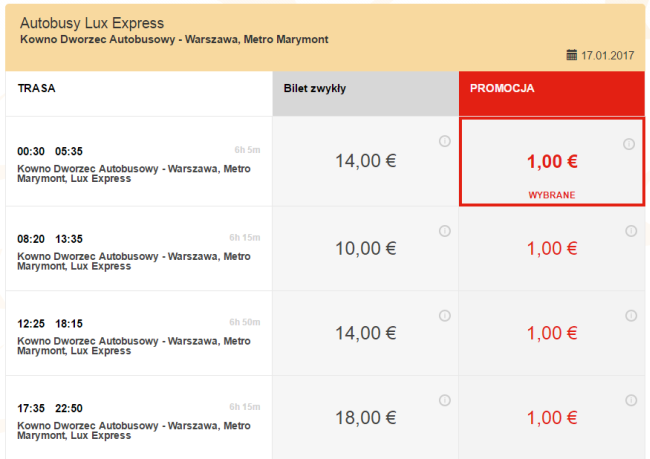Image resolution: width=650 pixels, height=459 pixels.
Task: Click calendar icon next to 17.01.2017
Action: pos(572,54)
